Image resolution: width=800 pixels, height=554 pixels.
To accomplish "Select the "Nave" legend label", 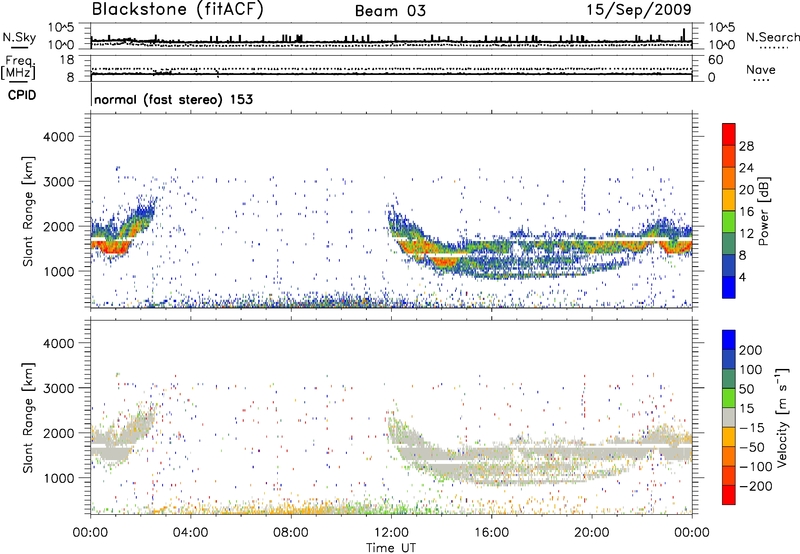I will (x=761, y=70).
